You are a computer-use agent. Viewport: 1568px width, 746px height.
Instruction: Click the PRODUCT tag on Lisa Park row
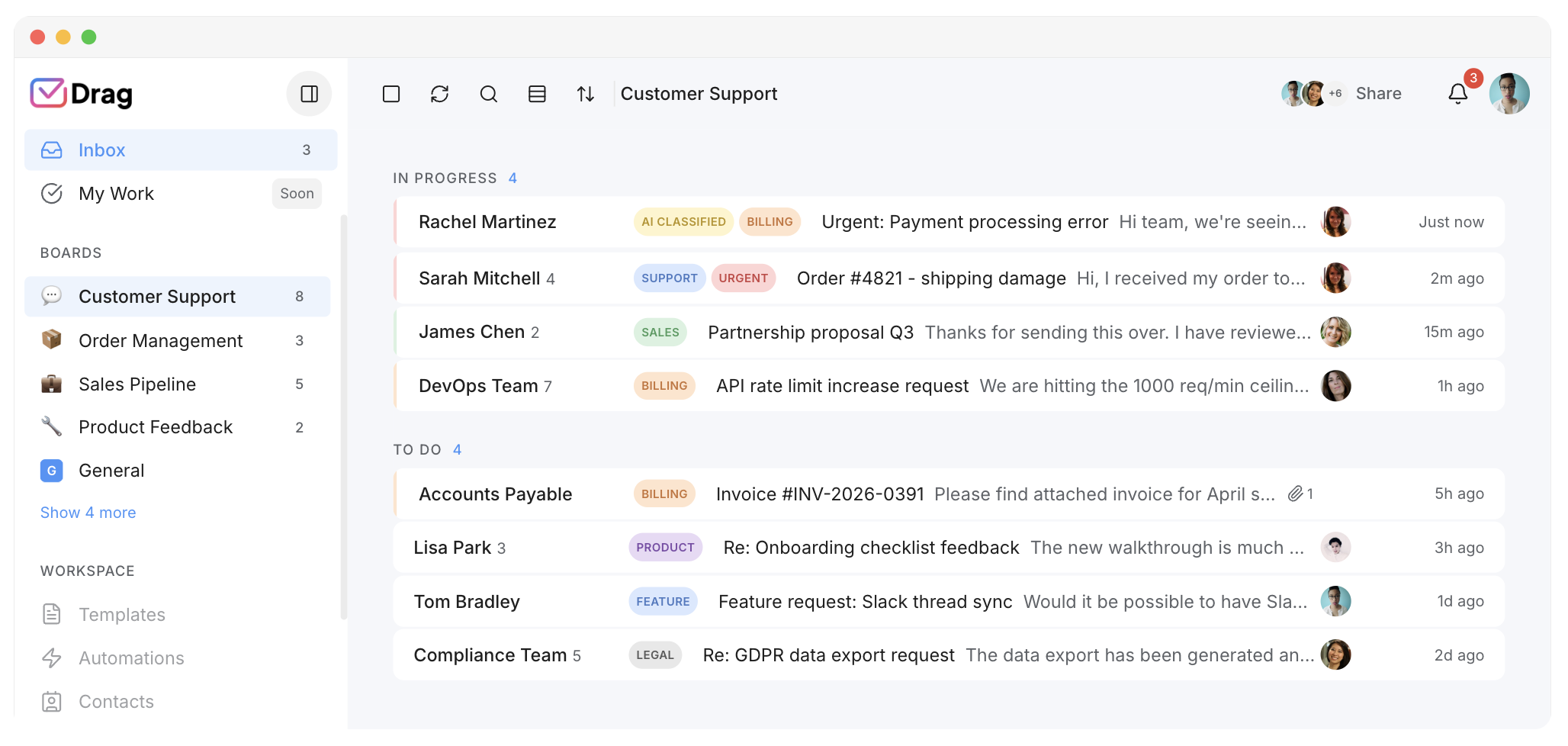[665, 548]
